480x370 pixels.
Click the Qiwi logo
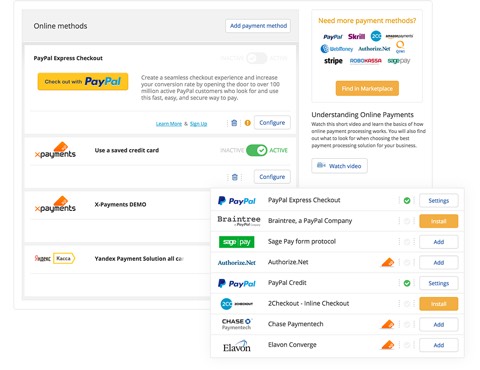[400, 47]
